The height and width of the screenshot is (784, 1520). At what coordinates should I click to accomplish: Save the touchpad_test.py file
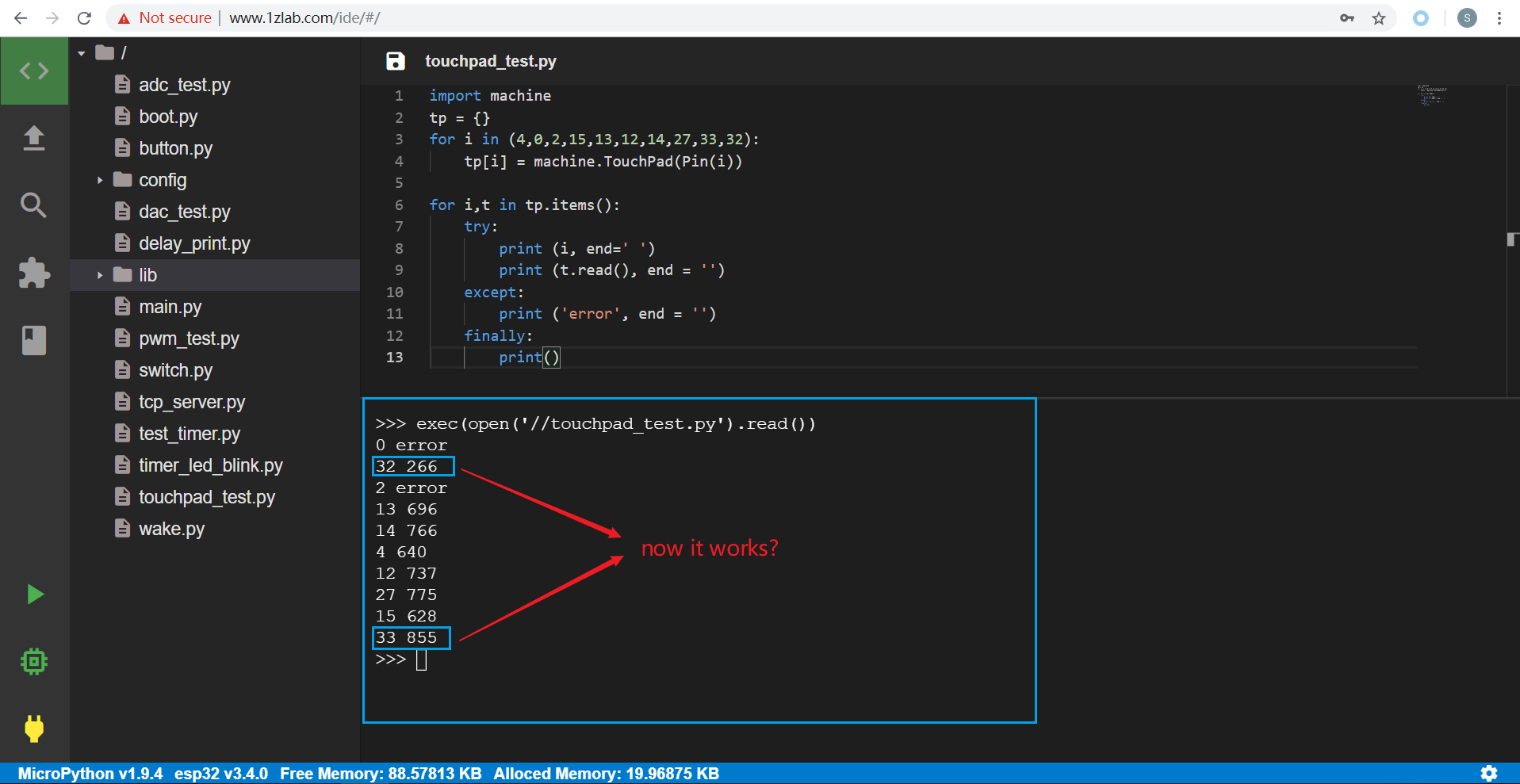pos(394,60)
